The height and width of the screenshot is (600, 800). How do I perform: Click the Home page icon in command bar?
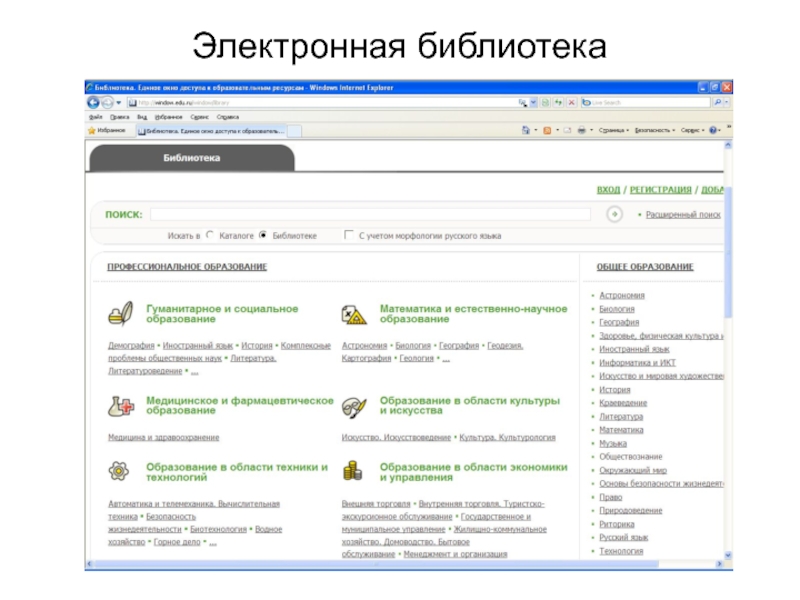click(x=526, y=131)
